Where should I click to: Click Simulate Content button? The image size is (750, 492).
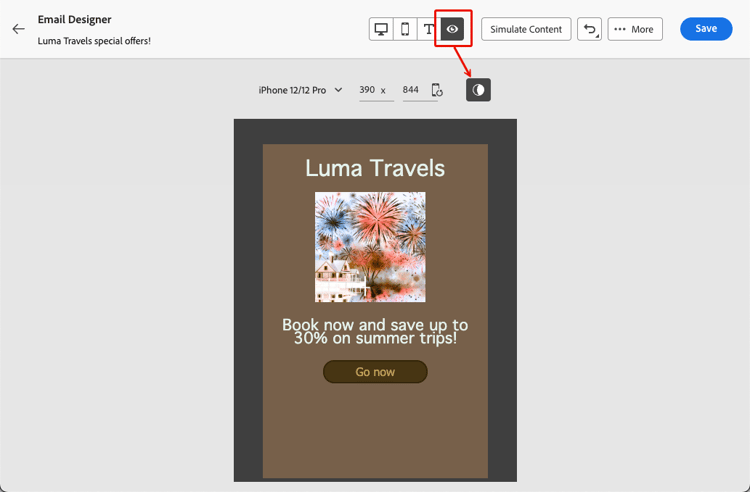pos(526,29)
